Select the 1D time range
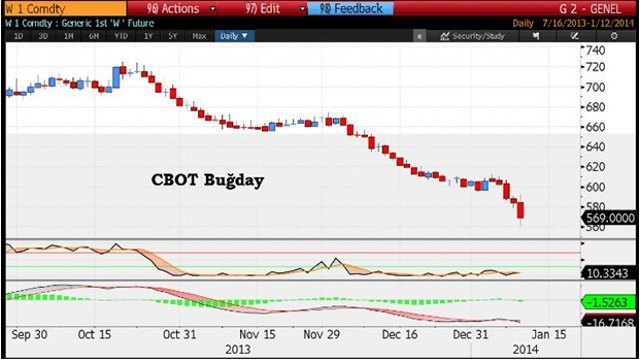Screen dimensions: 640x362 (x=18, y=36)
